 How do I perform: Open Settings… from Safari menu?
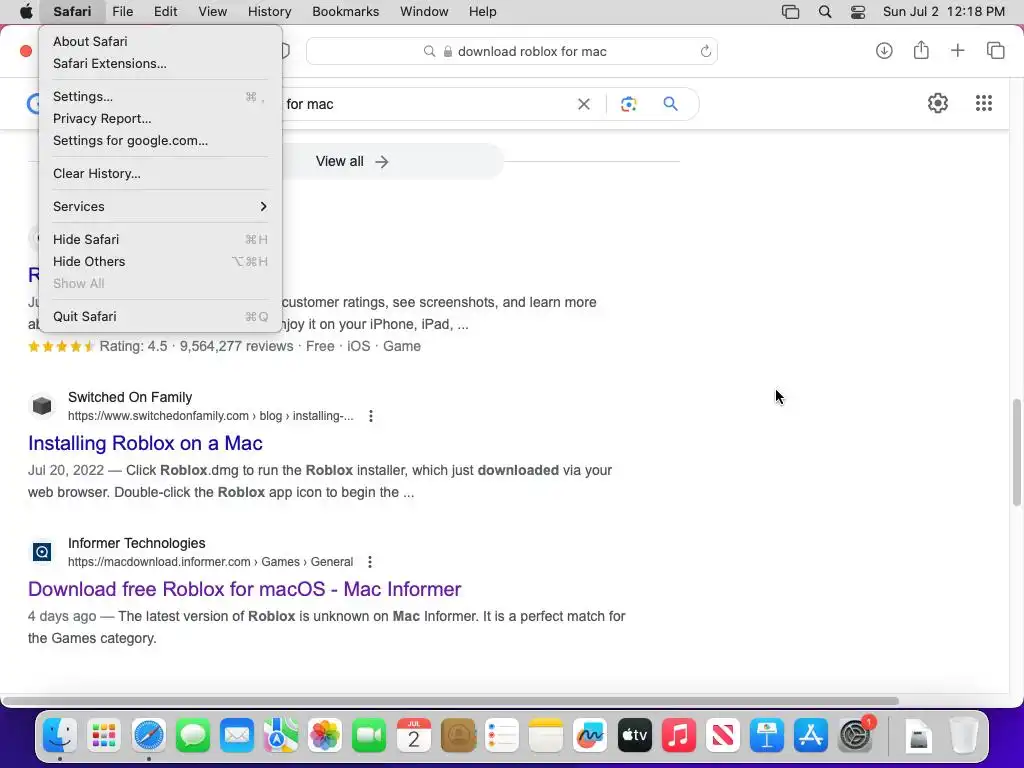[x=160, y=97]
